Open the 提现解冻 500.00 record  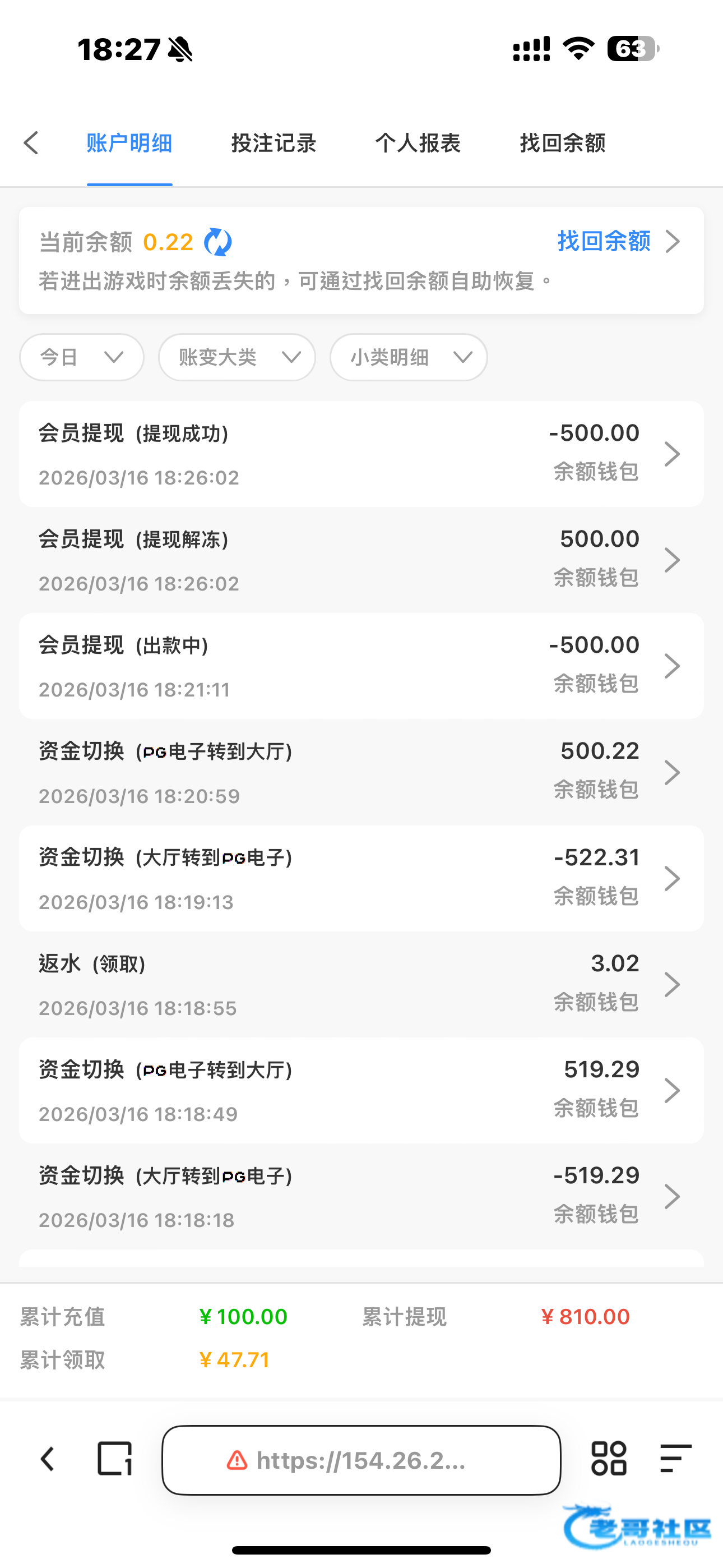point(361,560)
